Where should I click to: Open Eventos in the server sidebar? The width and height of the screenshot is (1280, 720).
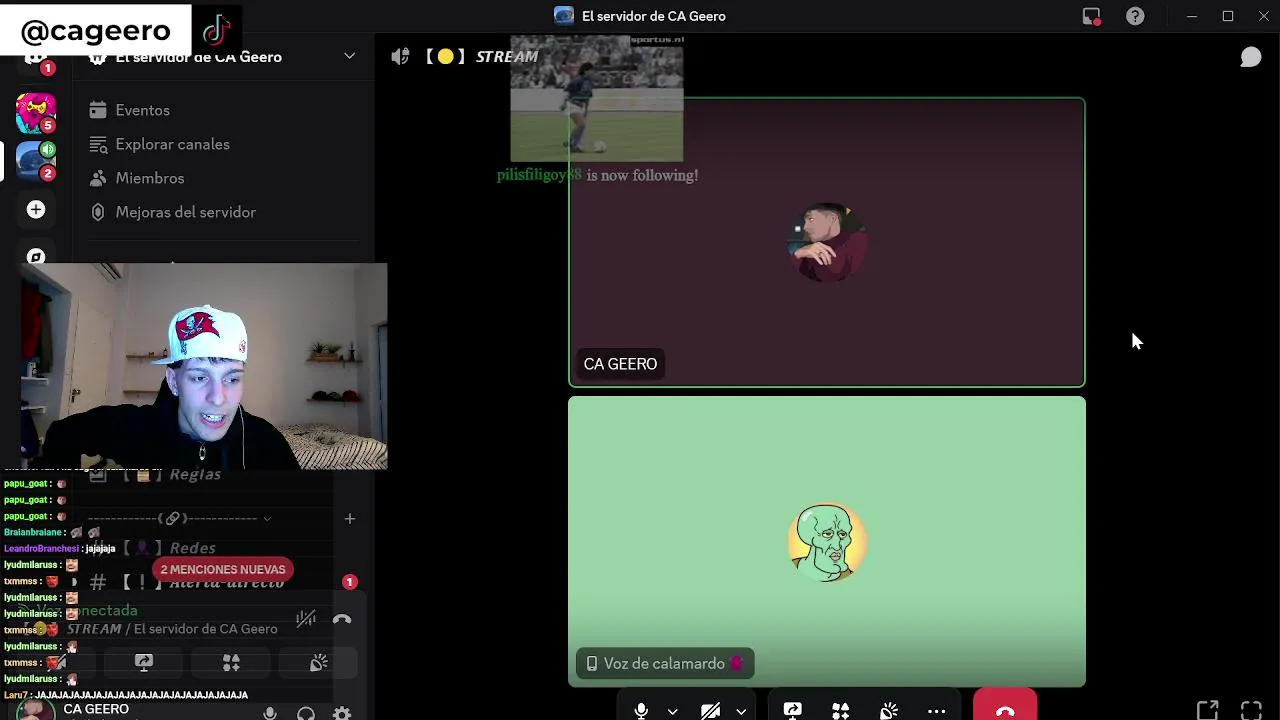coord(142,110)
